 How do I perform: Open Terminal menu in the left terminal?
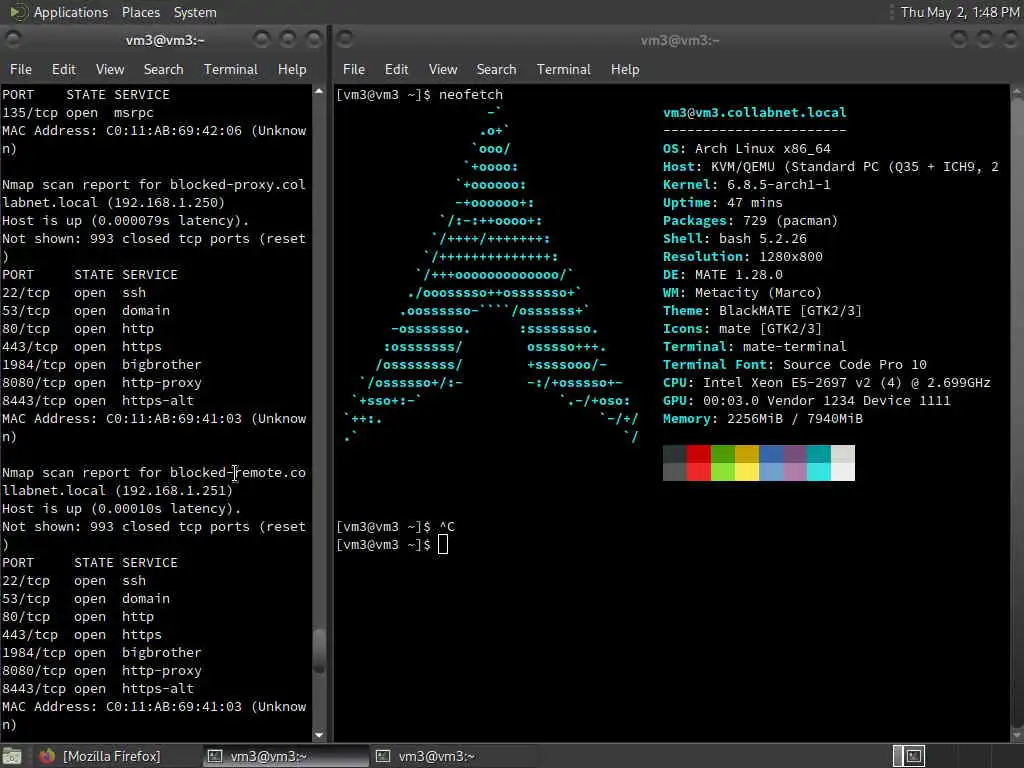(x=231, y=69)
